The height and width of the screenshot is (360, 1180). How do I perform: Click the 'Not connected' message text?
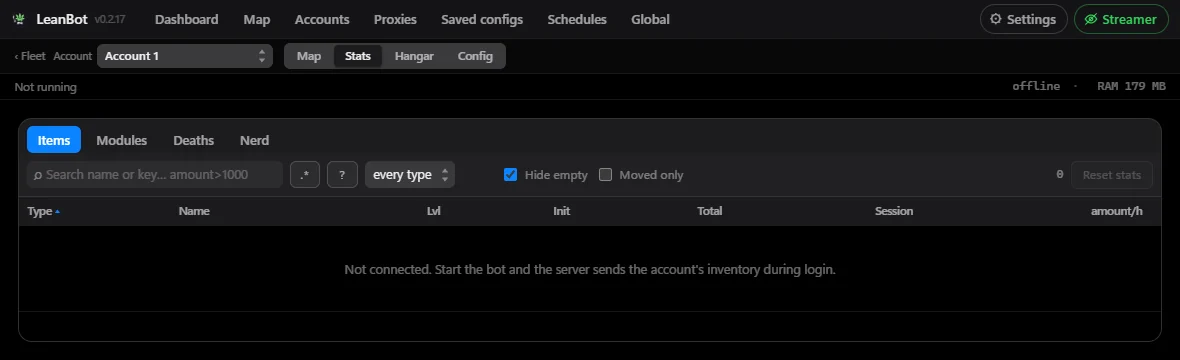590,269
